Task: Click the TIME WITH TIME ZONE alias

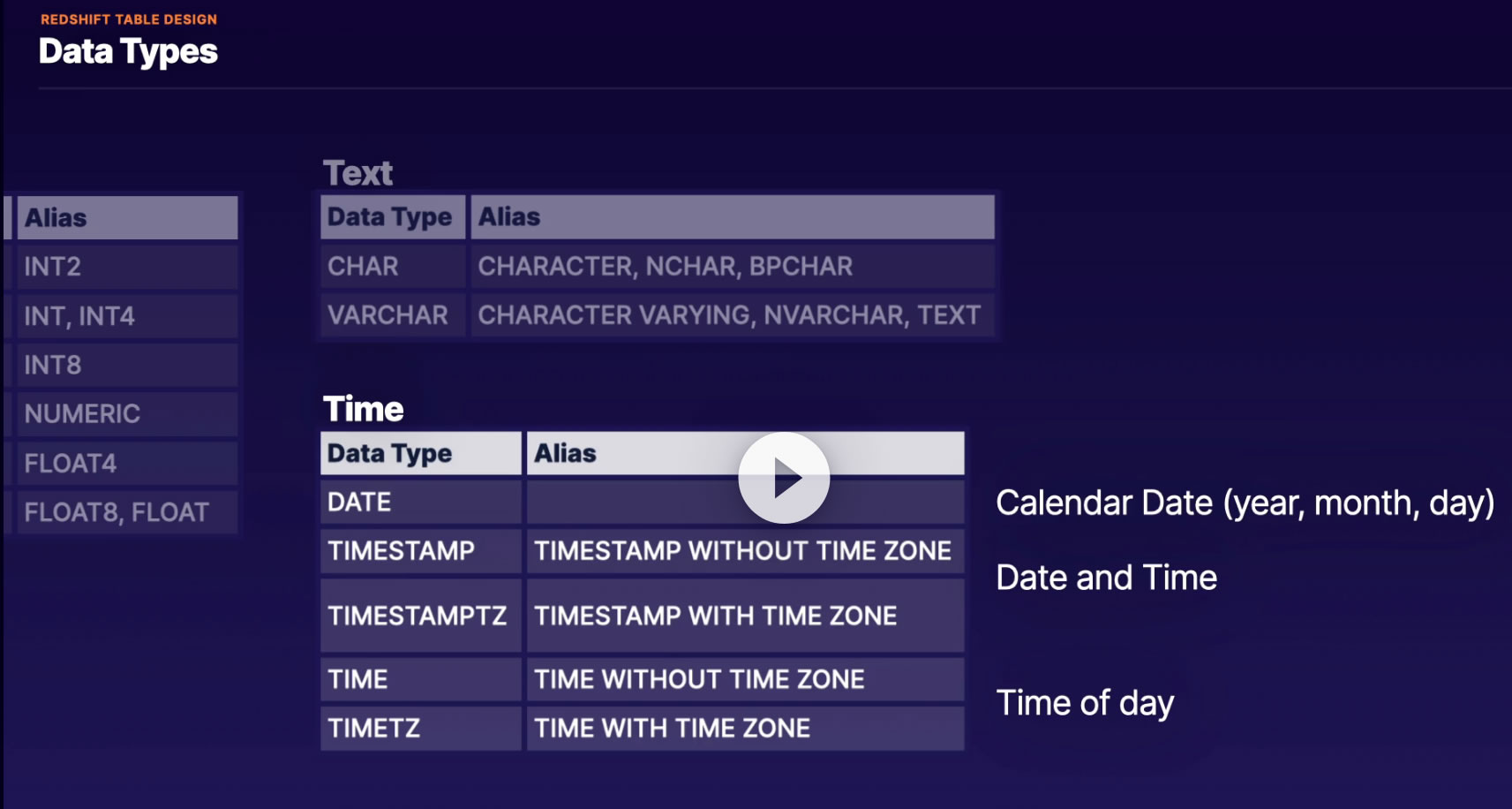Action: 672,728
